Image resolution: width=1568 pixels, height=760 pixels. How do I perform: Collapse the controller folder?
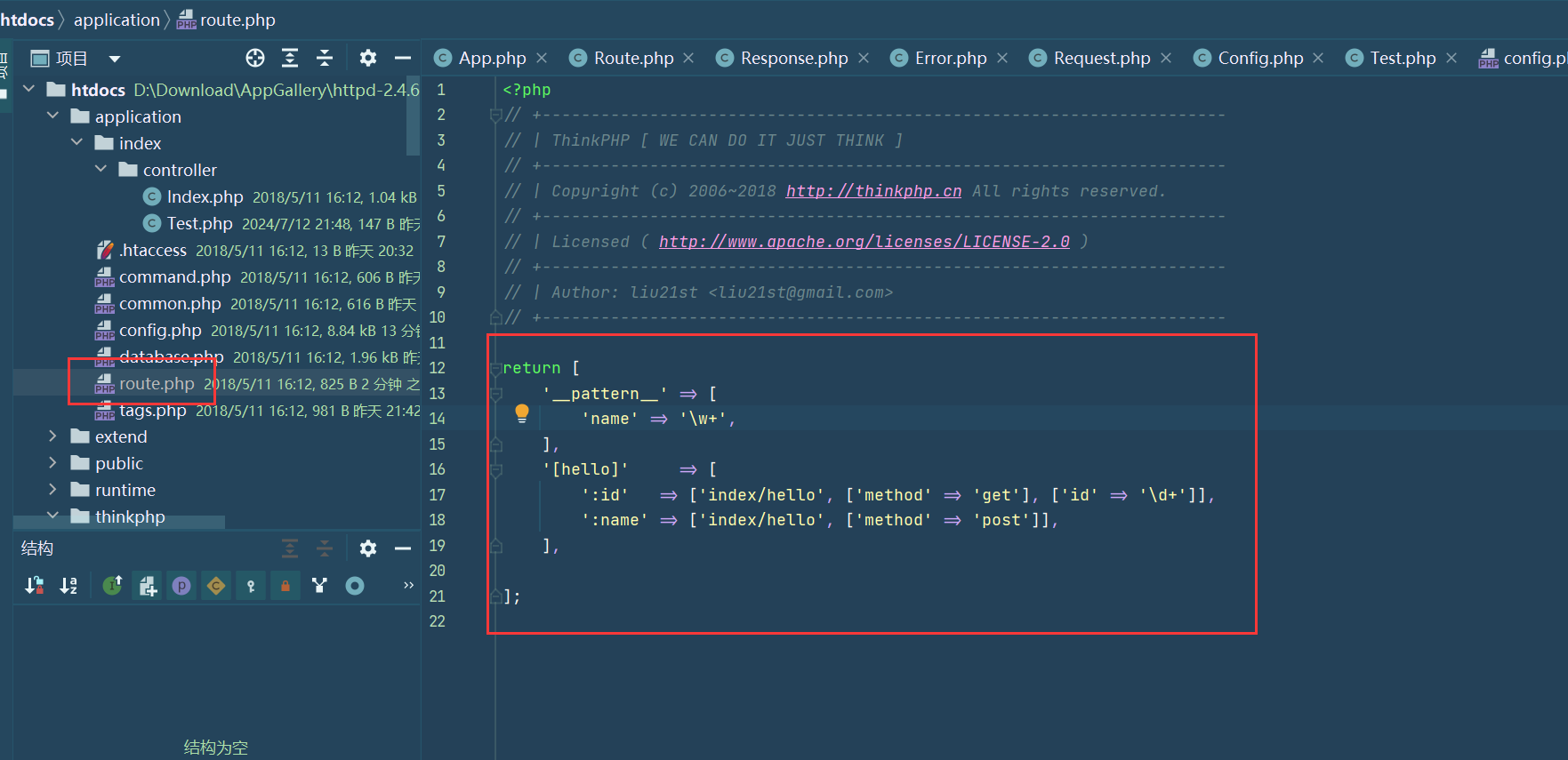point(101,169)
